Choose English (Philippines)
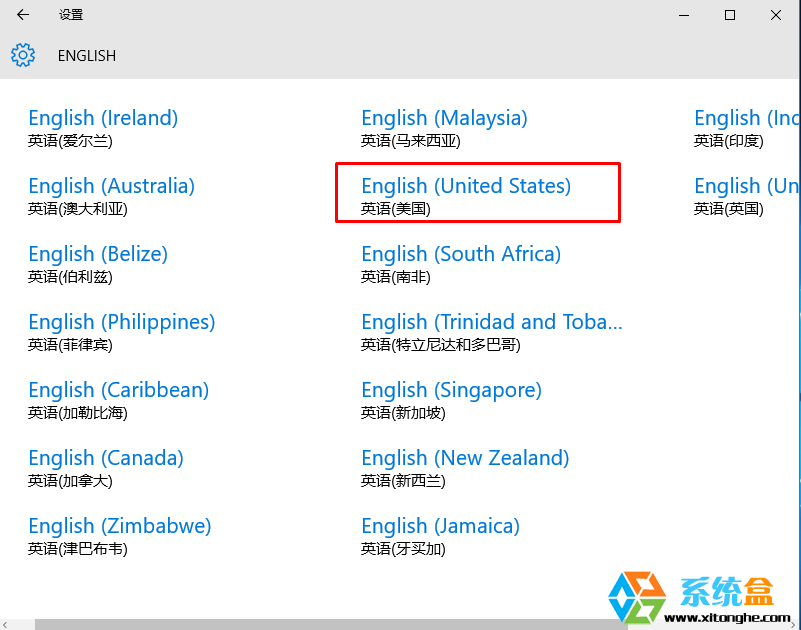Screen dimensions: 801x630 [x=122, y=331]
